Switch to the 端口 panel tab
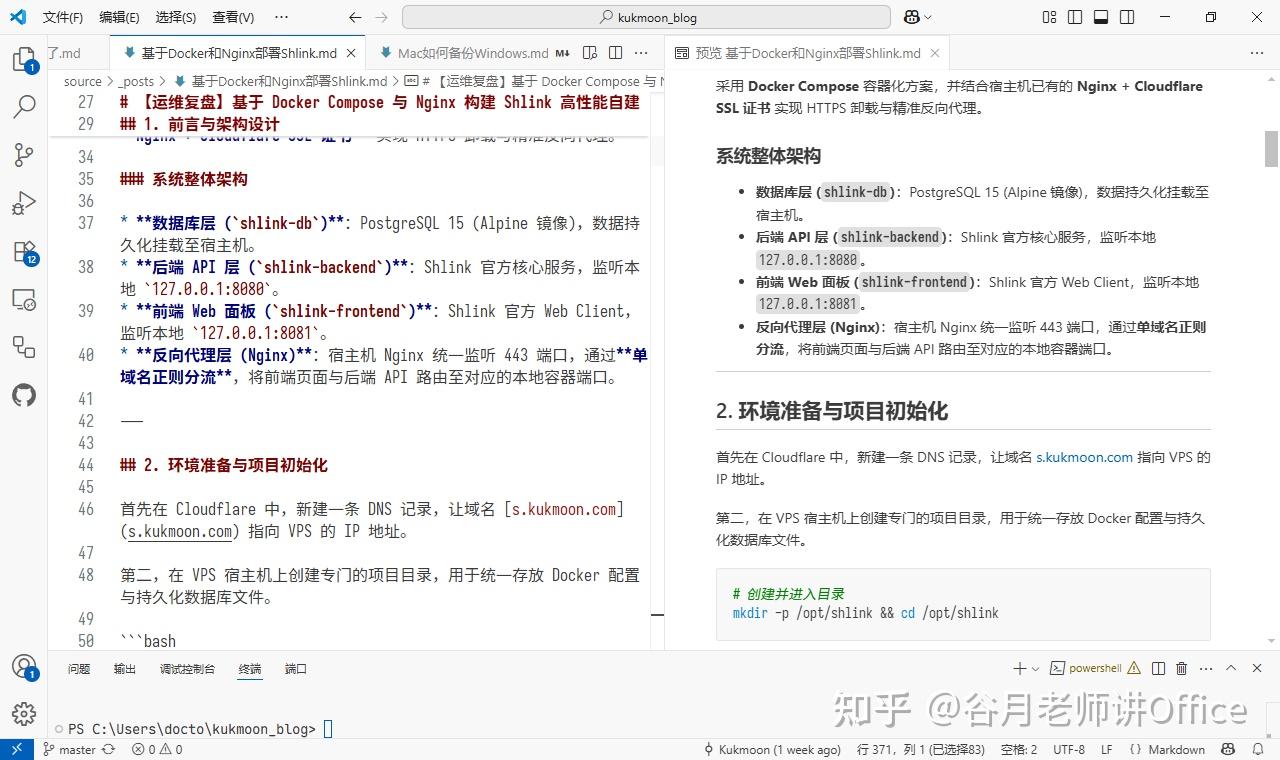The width and height of the screenshot is (1280, 760). click(296, 669)
